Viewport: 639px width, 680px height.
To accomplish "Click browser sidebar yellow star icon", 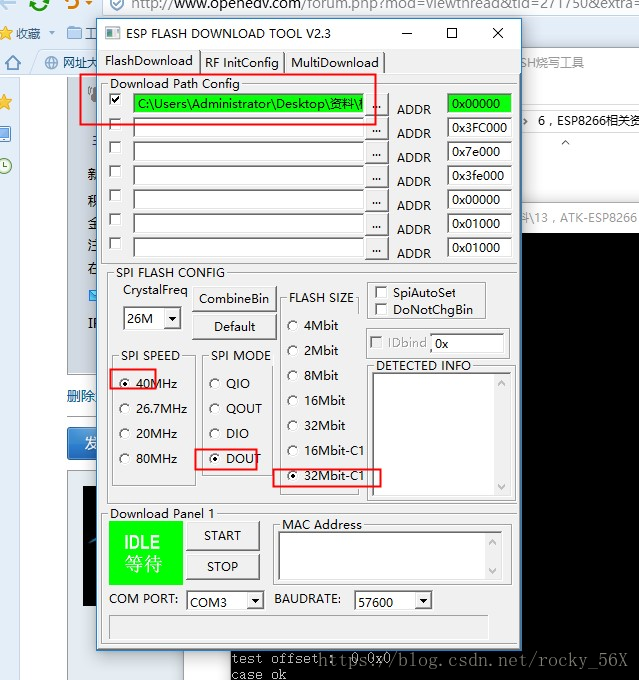I will 5,102.
